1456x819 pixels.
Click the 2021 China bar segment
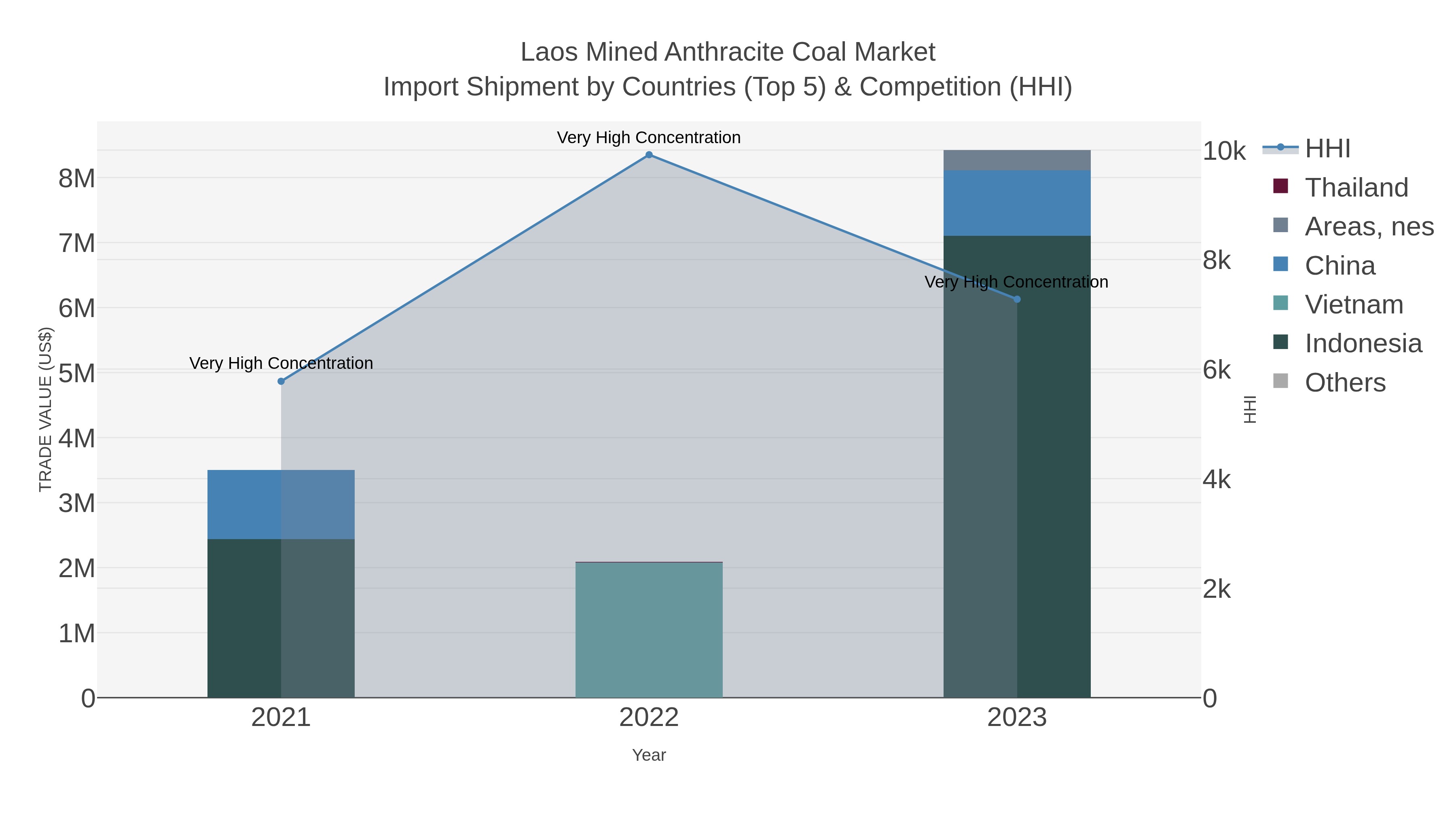[281, 504]
